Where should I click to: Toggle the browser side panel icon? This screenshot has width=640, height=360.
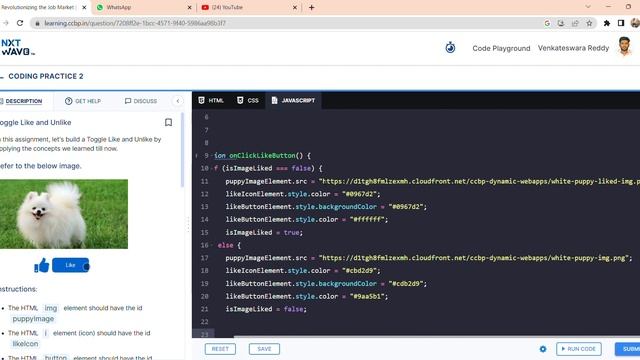pos(621,23)
